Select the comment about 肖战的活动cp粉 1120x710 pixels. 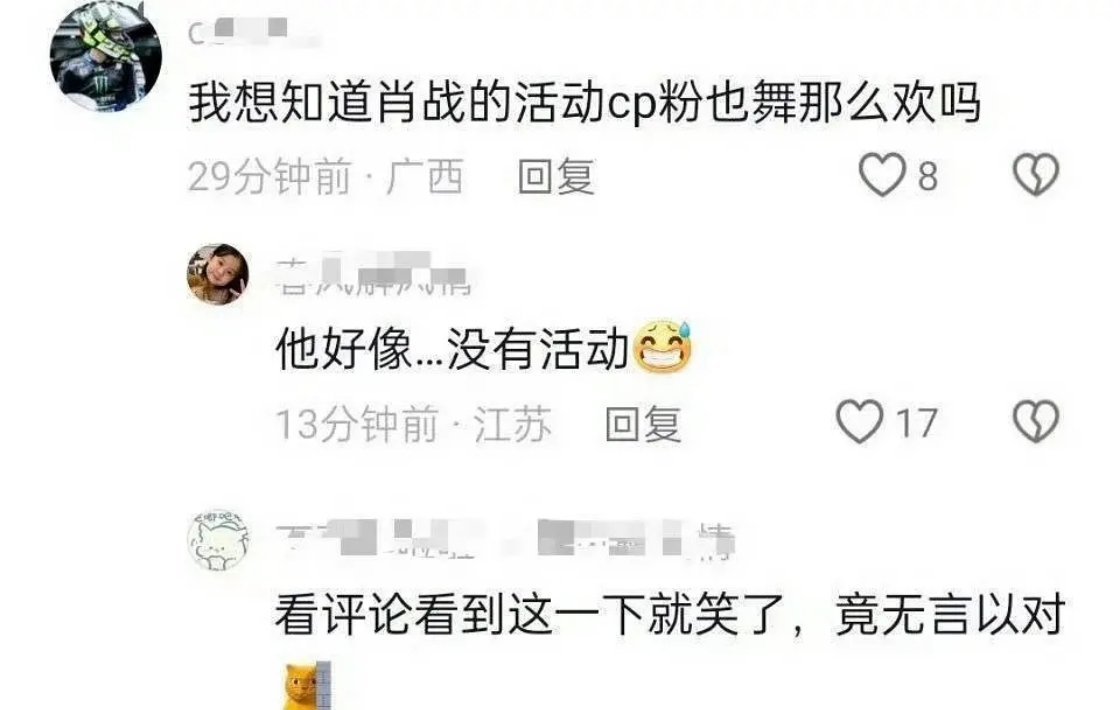(x=584, y=104)
